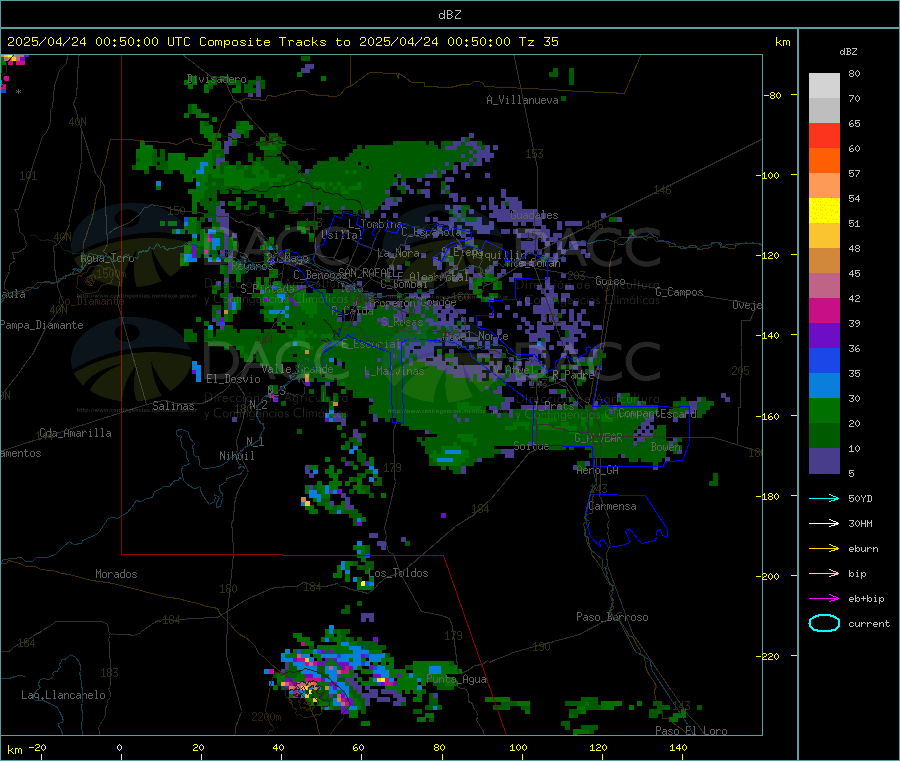This screenshot has height=761, width=900.
Task: Click the bip pink arrow legend icon
Action: point(824,573)
